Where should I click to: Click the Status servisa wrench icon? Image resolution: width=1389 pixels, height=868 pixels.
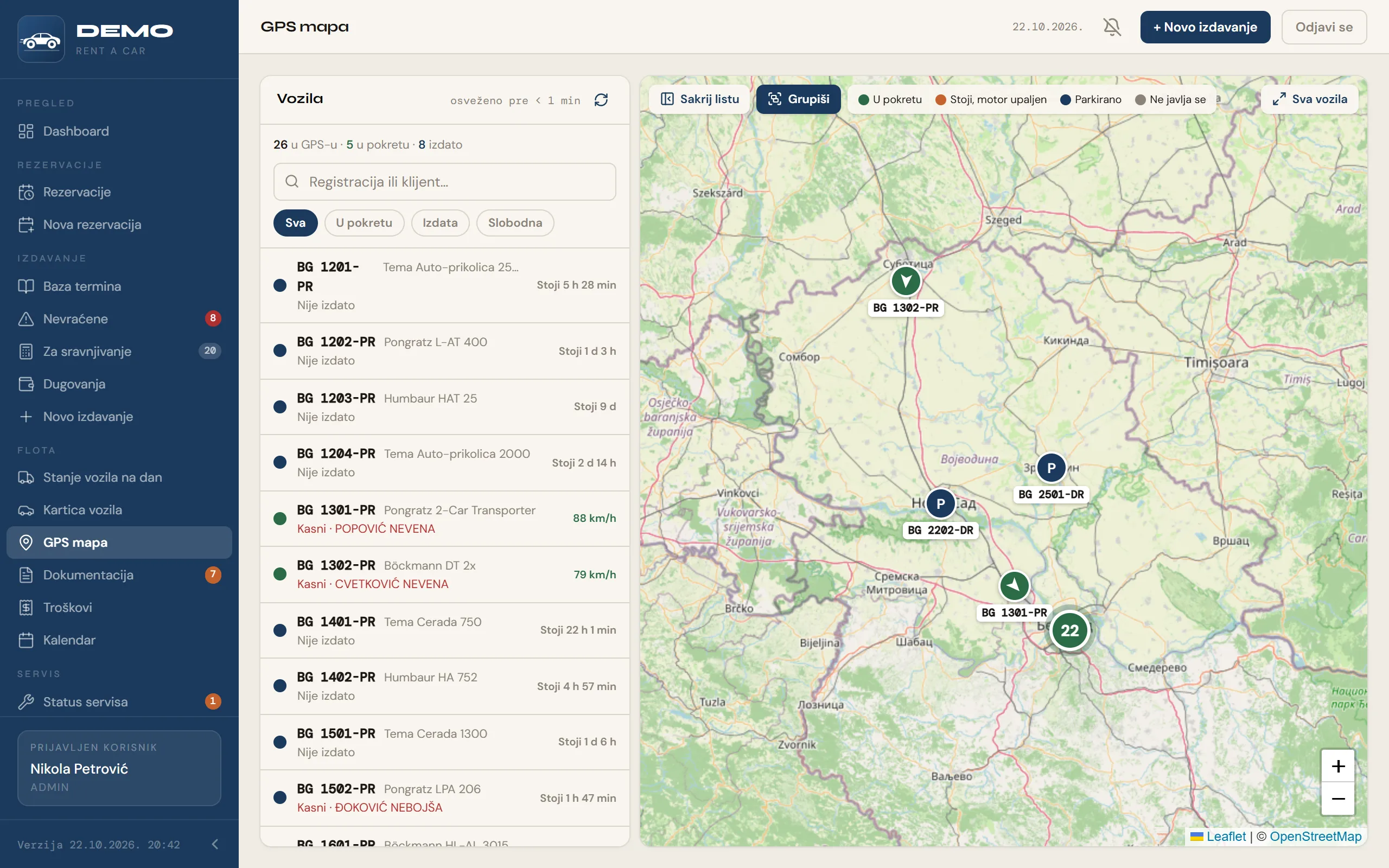(26, 701)
